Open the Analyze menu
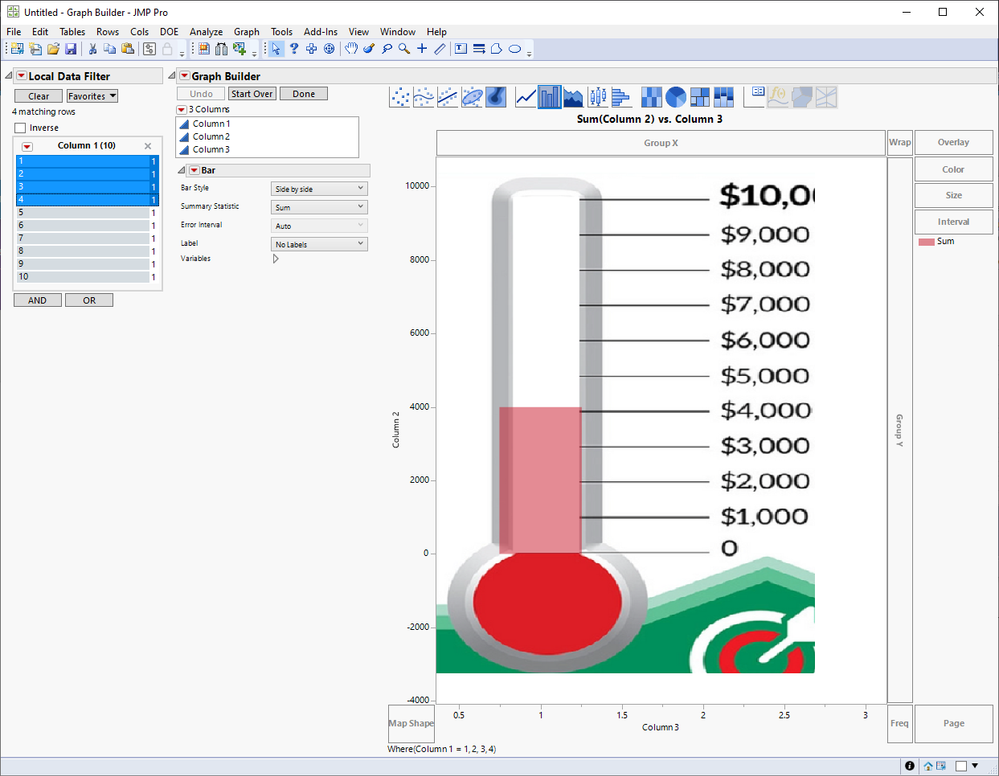The height and width of the screenshot is (776, 999). pos(206,32)
